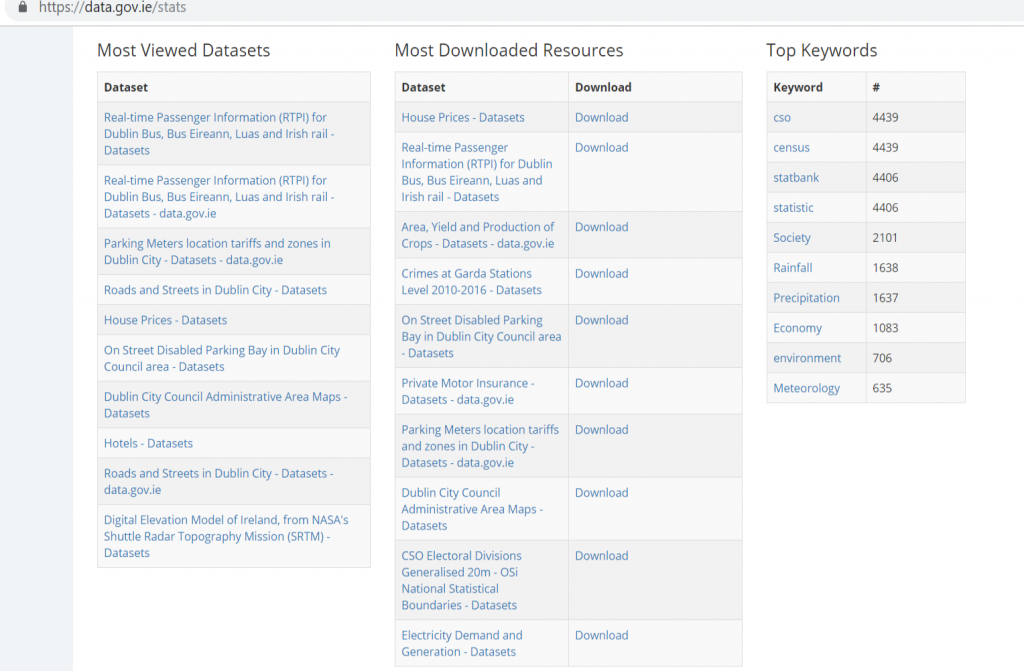Open House Prices in Most Downloaded Resources
Screen dimensions: 1024x671
point(463,118)
